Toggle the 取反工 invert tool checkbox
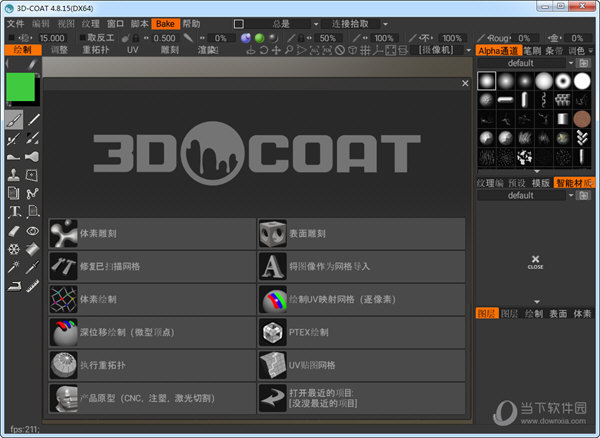This screenshot has width=600, height=438. (x=82, y=37)
